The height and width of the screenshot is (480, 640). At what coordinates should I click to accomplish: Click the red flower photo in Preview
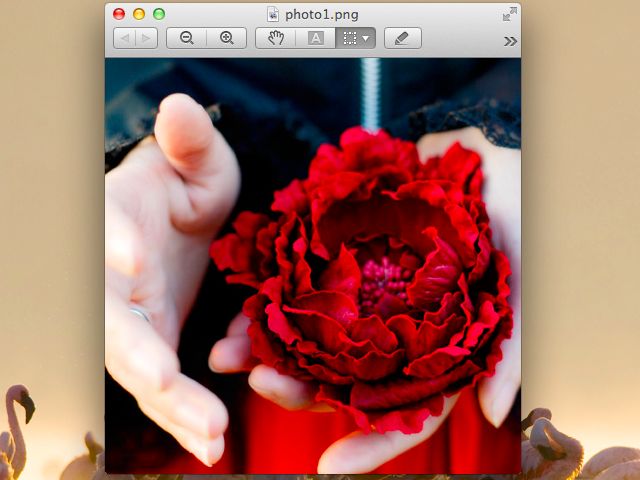pyautogui.click(x=313, y=266)
